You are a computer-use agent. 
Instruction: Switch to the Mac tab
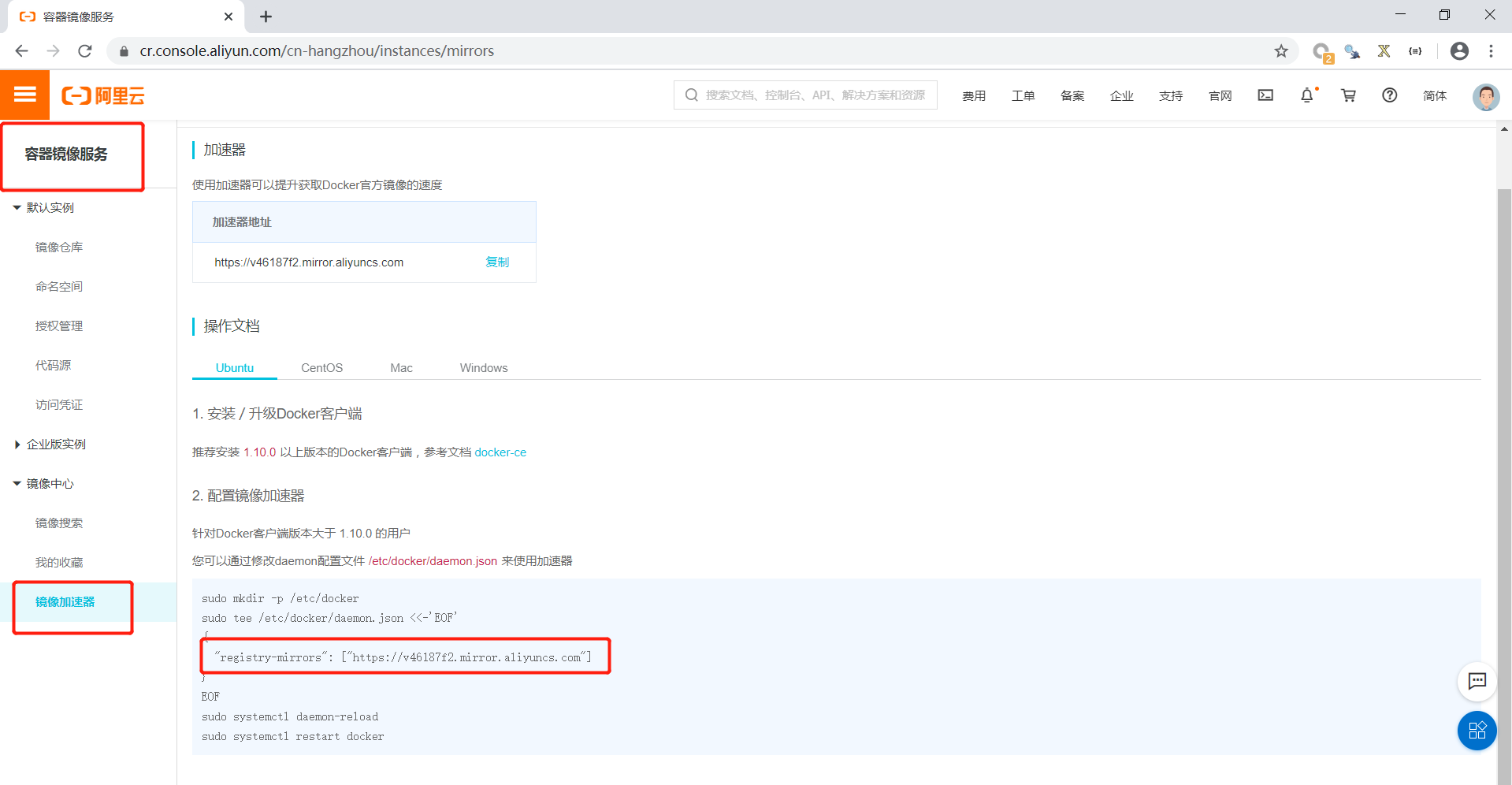[401, 368]
